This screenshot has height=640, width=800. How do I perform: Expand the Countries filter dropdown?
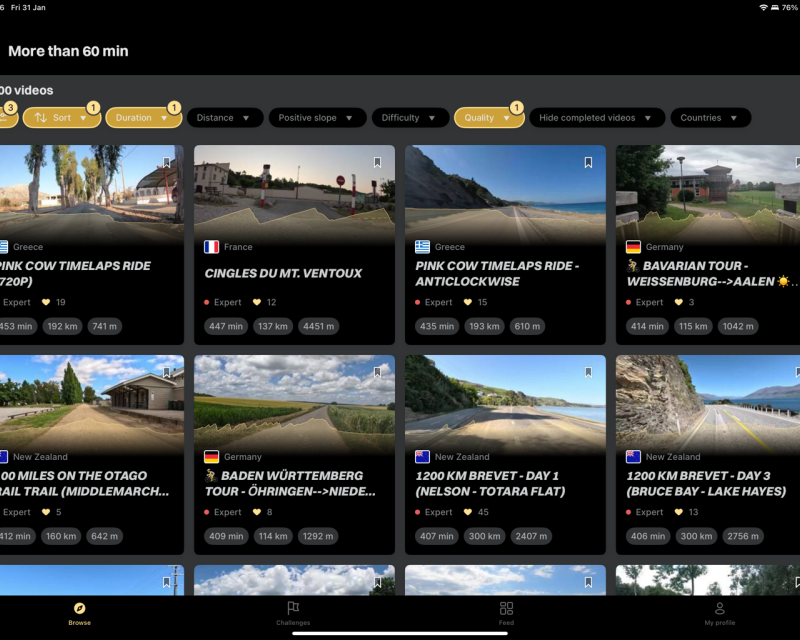coord(710,117)
